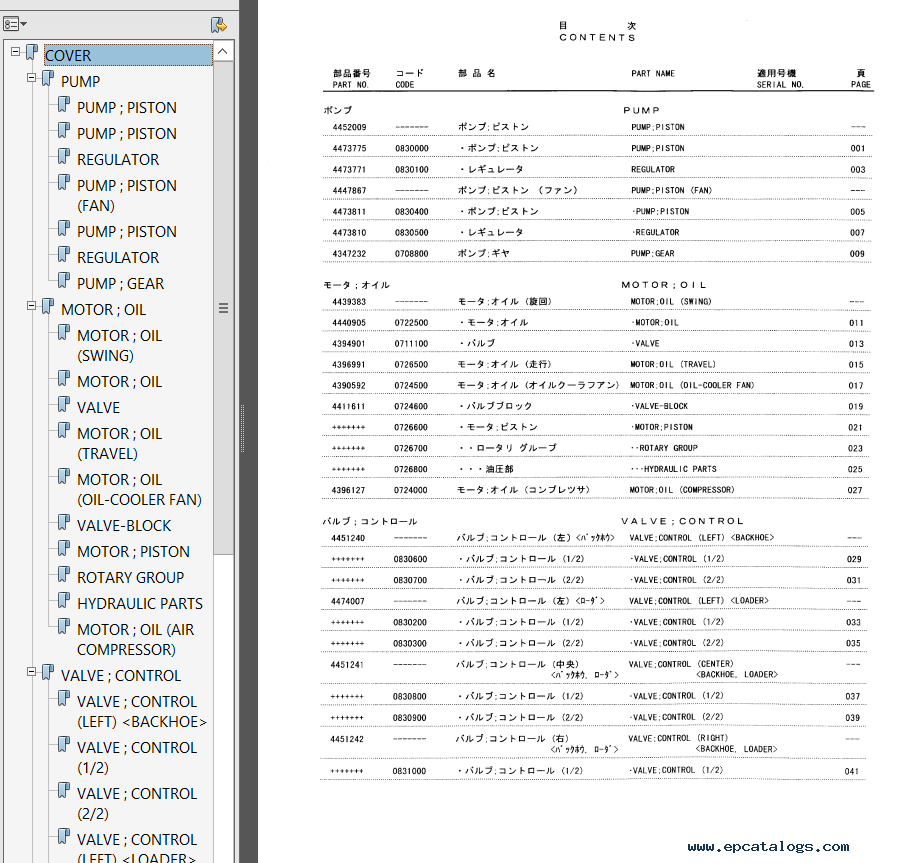Image resolution: width=900 pixels, height=863 pixels.
Task: Click the CODE column header
Action: click(405, 85)
